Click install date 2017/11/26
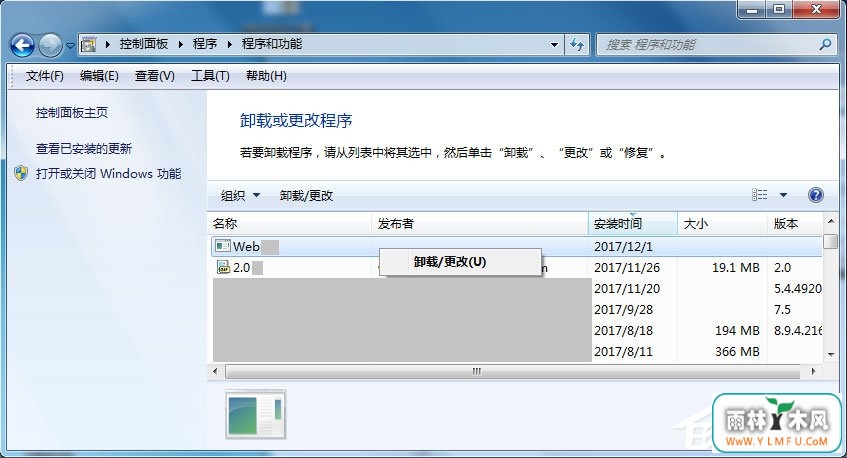 tap(627, 268)
